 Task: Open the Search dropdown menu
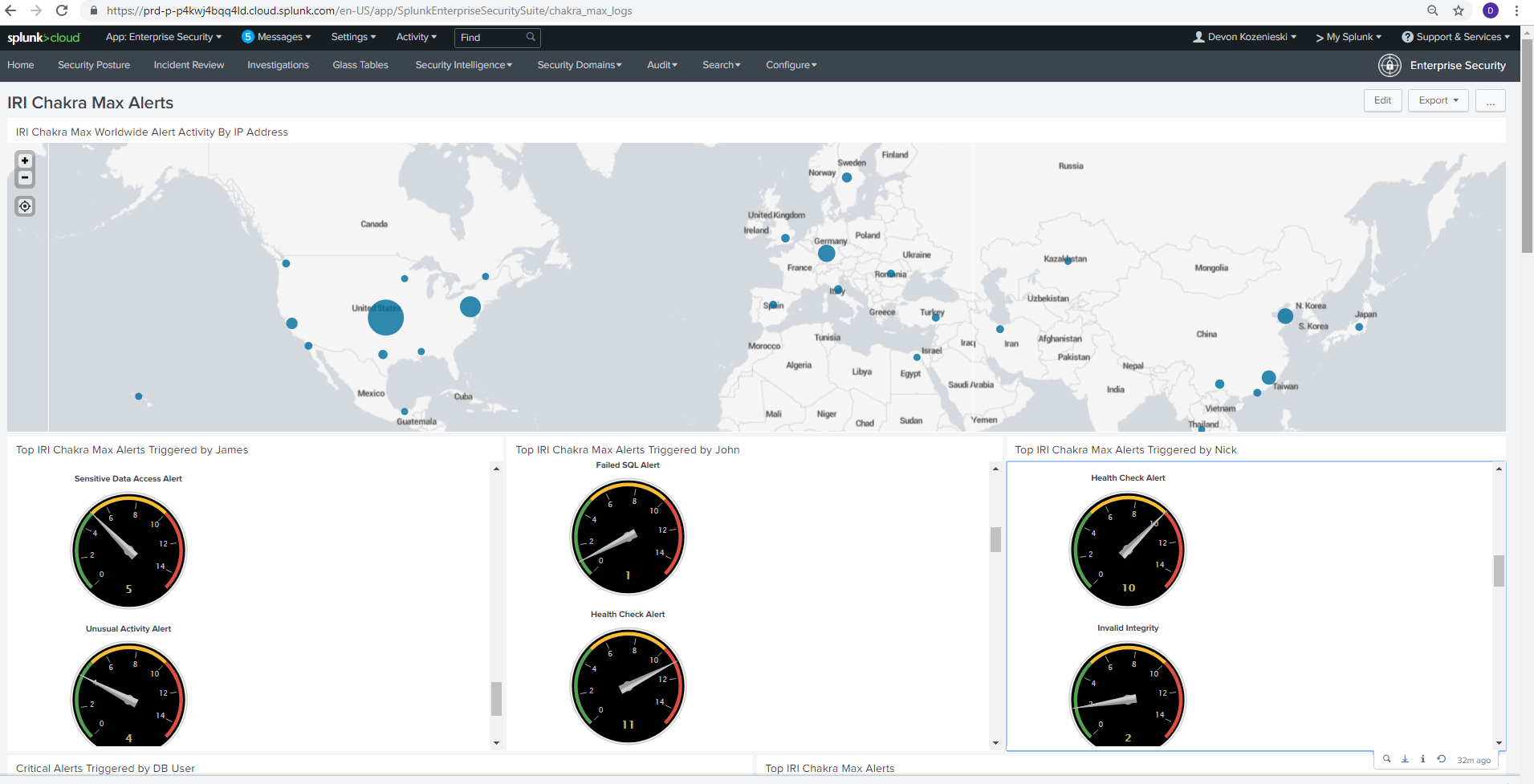722,65
